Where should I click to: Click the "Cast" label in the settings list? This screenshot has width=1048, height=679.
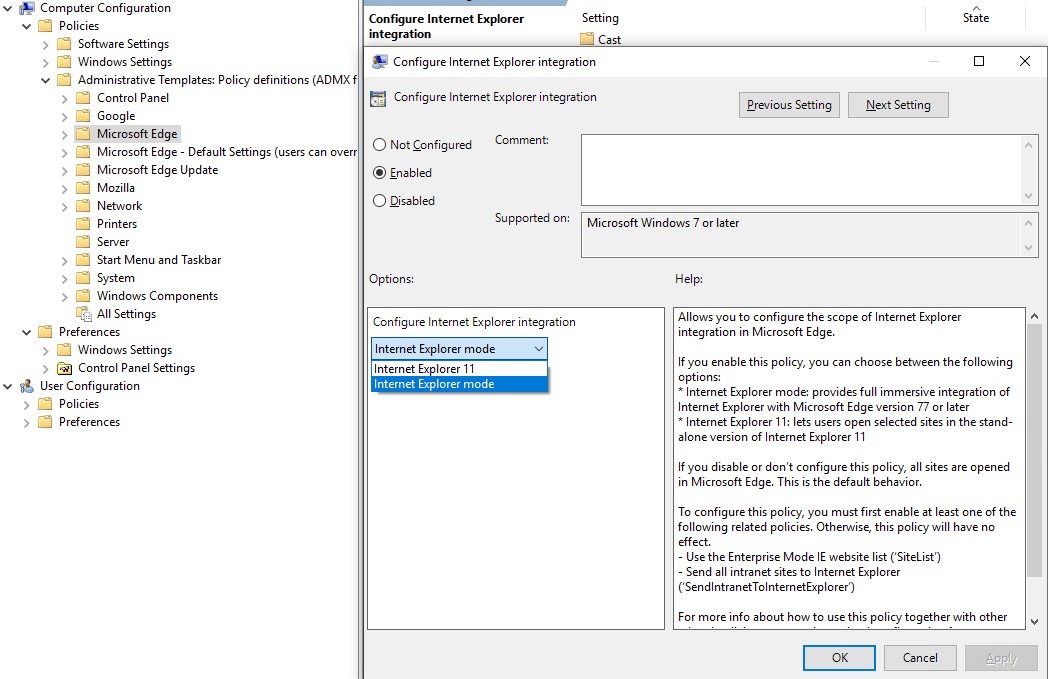(610, 40)
